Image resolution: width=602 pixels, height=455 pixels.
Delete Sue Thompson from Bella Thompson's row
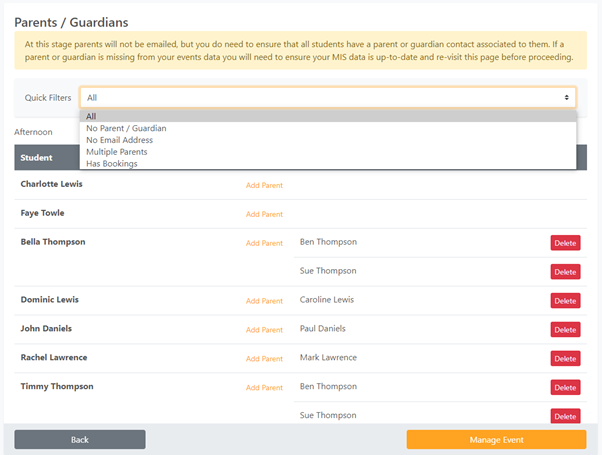pos(565,272)
